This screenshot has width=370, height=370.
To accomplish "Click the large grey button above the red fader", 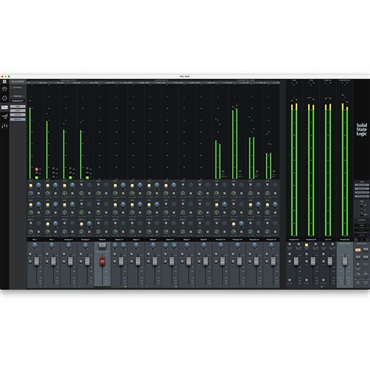I will click(102, 245).
